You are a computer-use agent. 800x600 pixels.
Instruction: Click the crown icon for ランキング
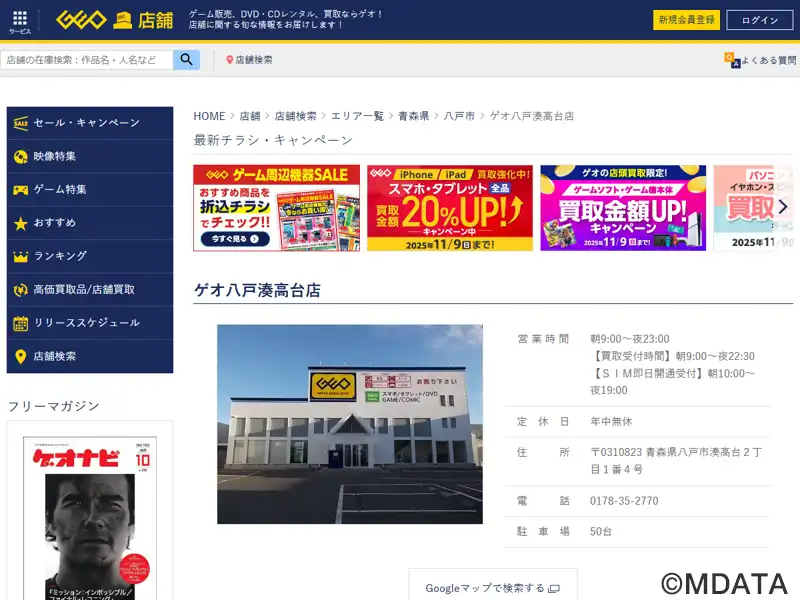(x=20, y=256)
